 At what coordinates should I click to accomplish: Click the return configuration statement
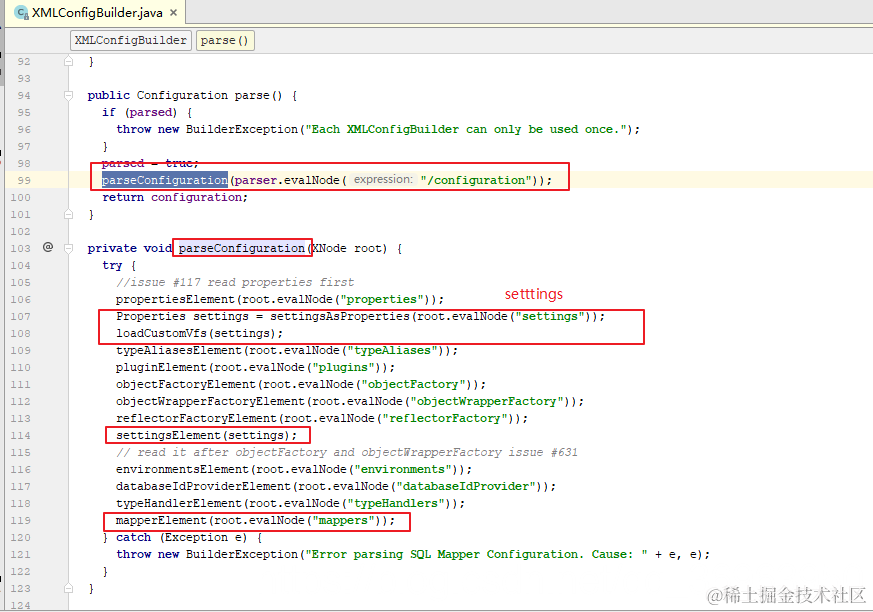click(x=175, y=197)
